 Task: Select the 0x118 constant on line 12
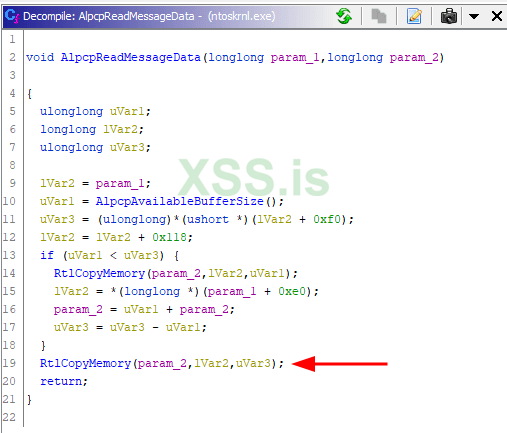[x=169, y=237]
